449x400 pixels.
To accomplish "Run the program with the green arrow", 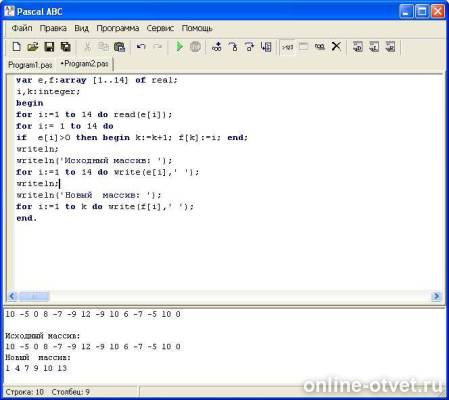I will click(x=180, y=47).
